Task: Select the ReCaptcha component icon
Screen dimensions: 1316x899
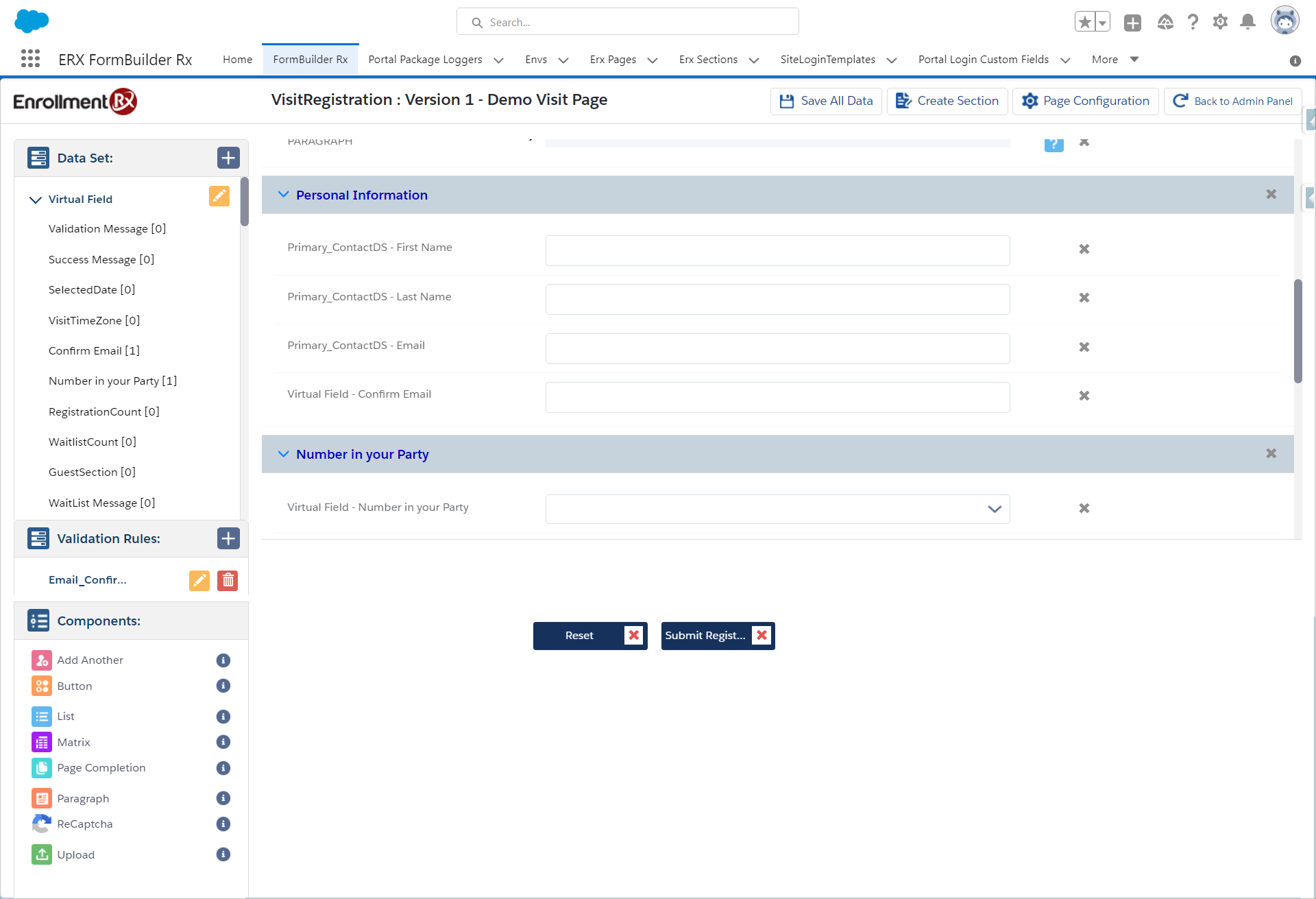Action: pos(41,824)
